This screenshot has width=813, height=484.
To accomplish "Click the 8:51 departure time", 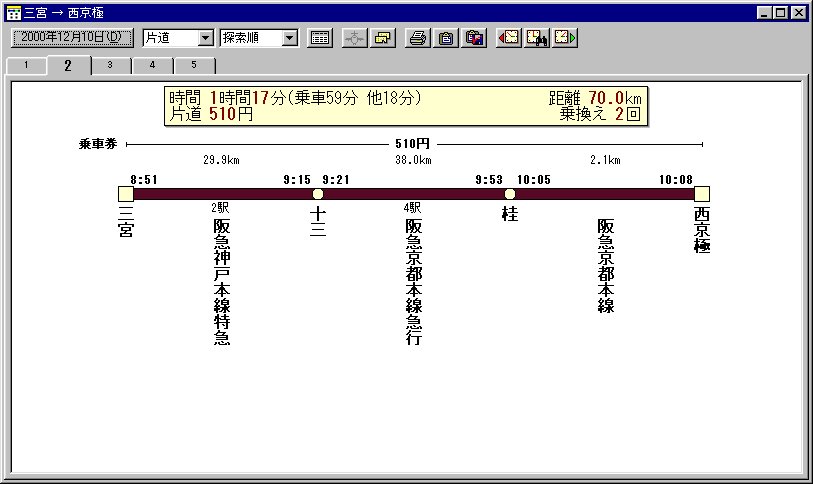I will [x=144, y=180].
